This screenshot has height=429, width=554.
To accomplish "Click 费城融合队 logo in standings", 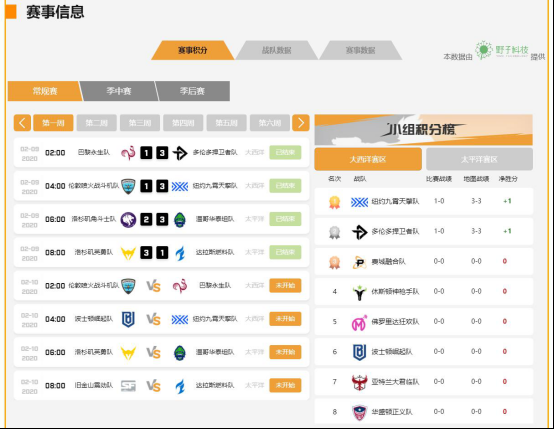I will coord(360,262).
